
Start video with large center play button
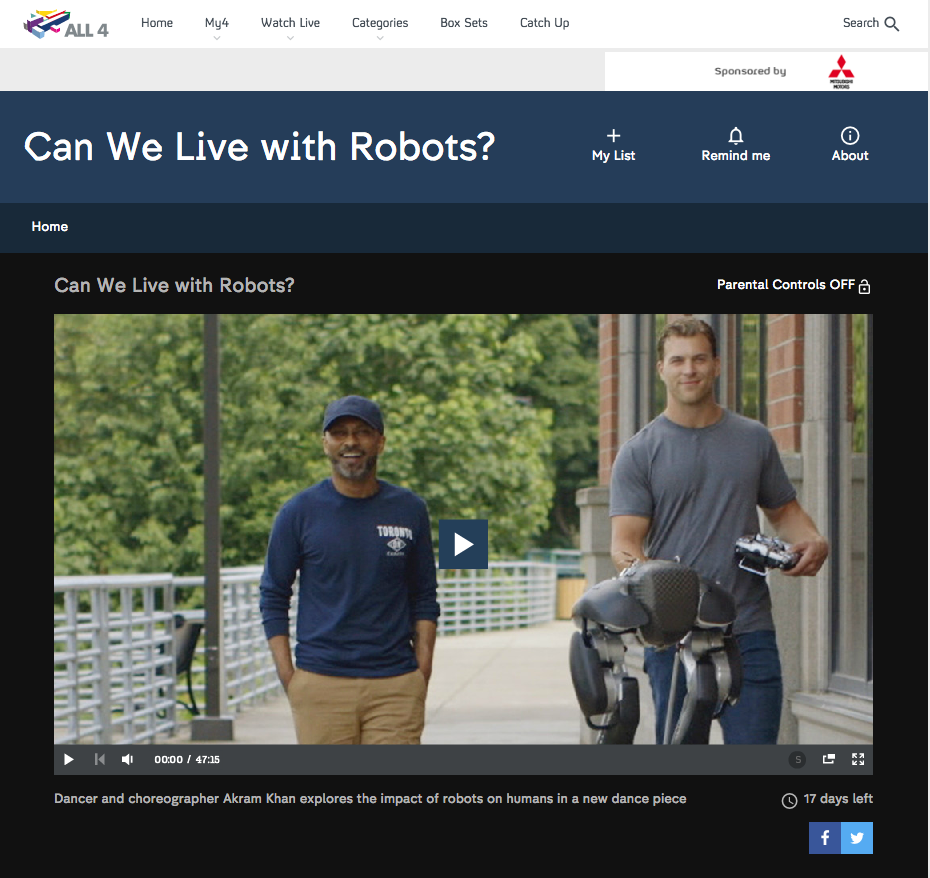463,544
